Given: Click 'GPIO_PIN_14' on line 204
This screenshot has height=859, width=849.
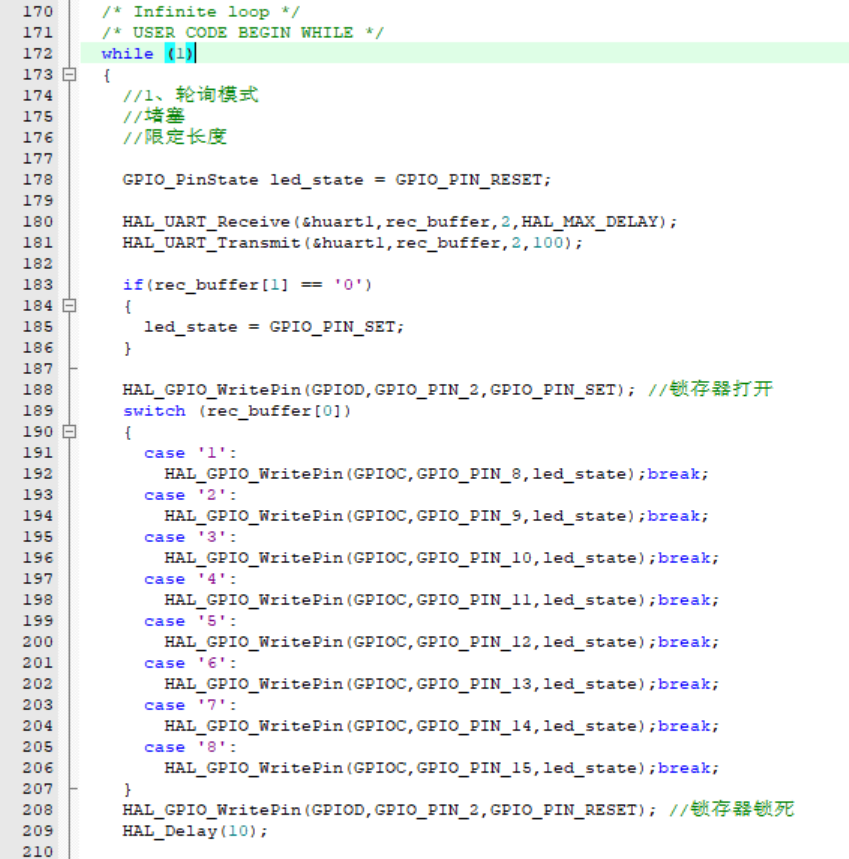Looking at the screenshot, I should click(x=474, y=726).
